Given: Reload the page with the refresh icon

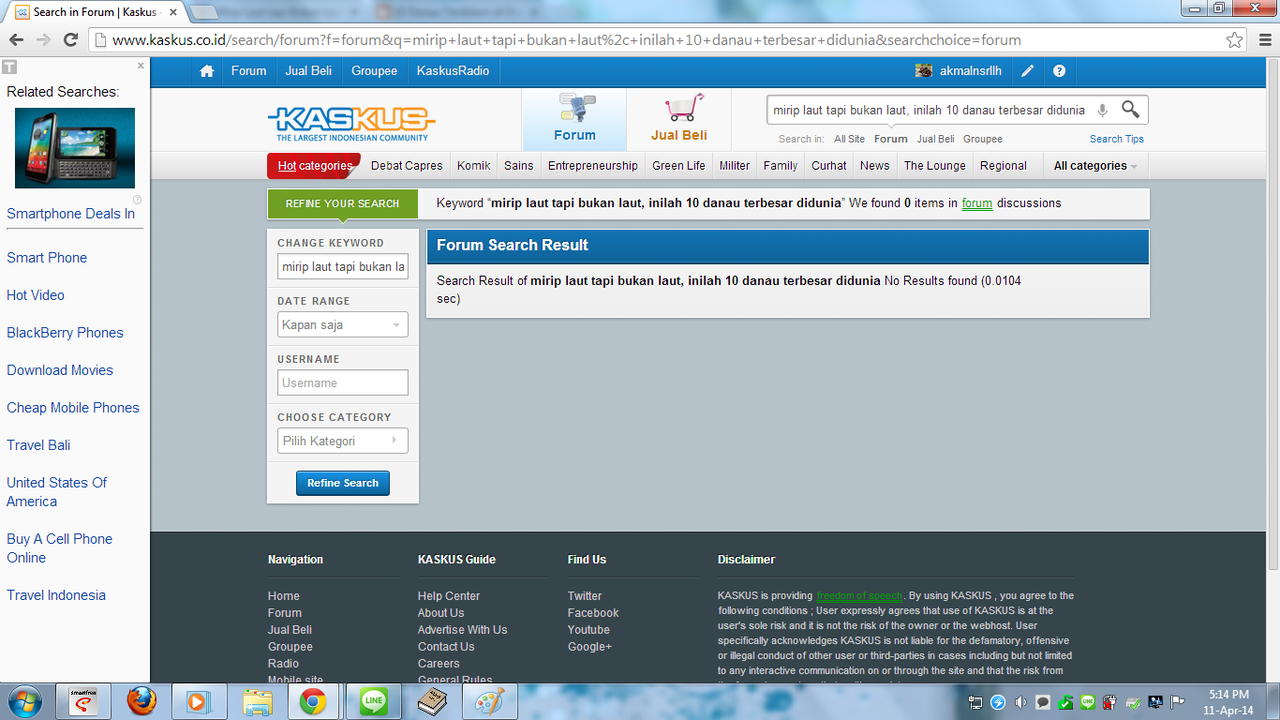Looking at the screenshot, I should coord(70,40).
